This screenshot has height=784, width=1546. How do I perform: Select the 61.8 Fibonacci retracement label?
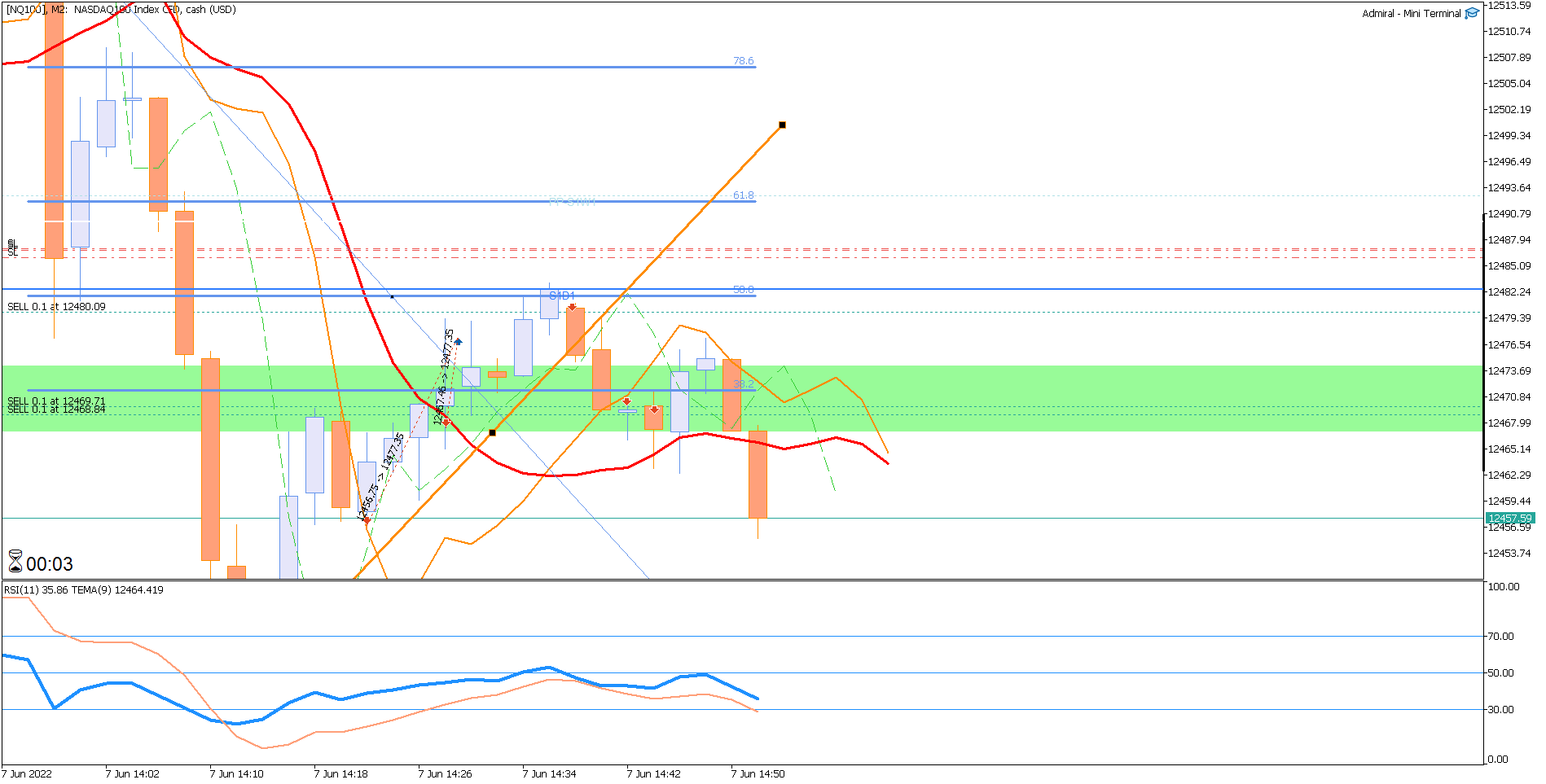pos(743,195)
